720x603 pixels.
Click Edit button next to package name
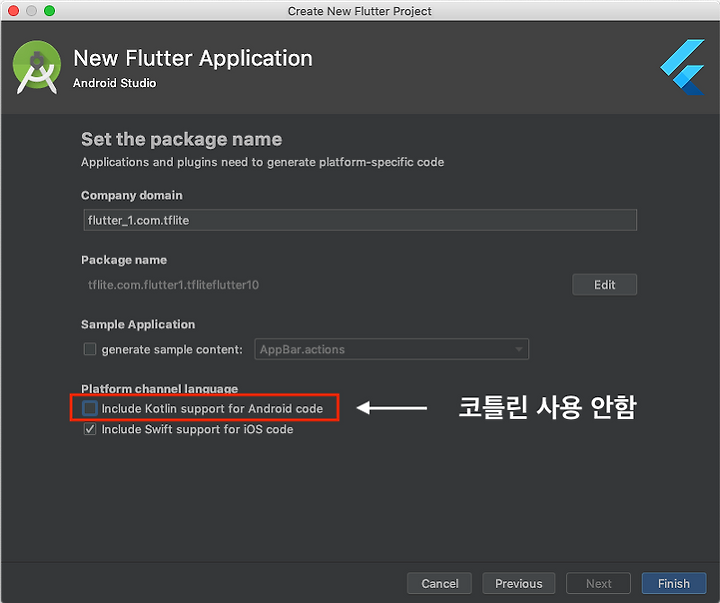[x=604, y=285]
